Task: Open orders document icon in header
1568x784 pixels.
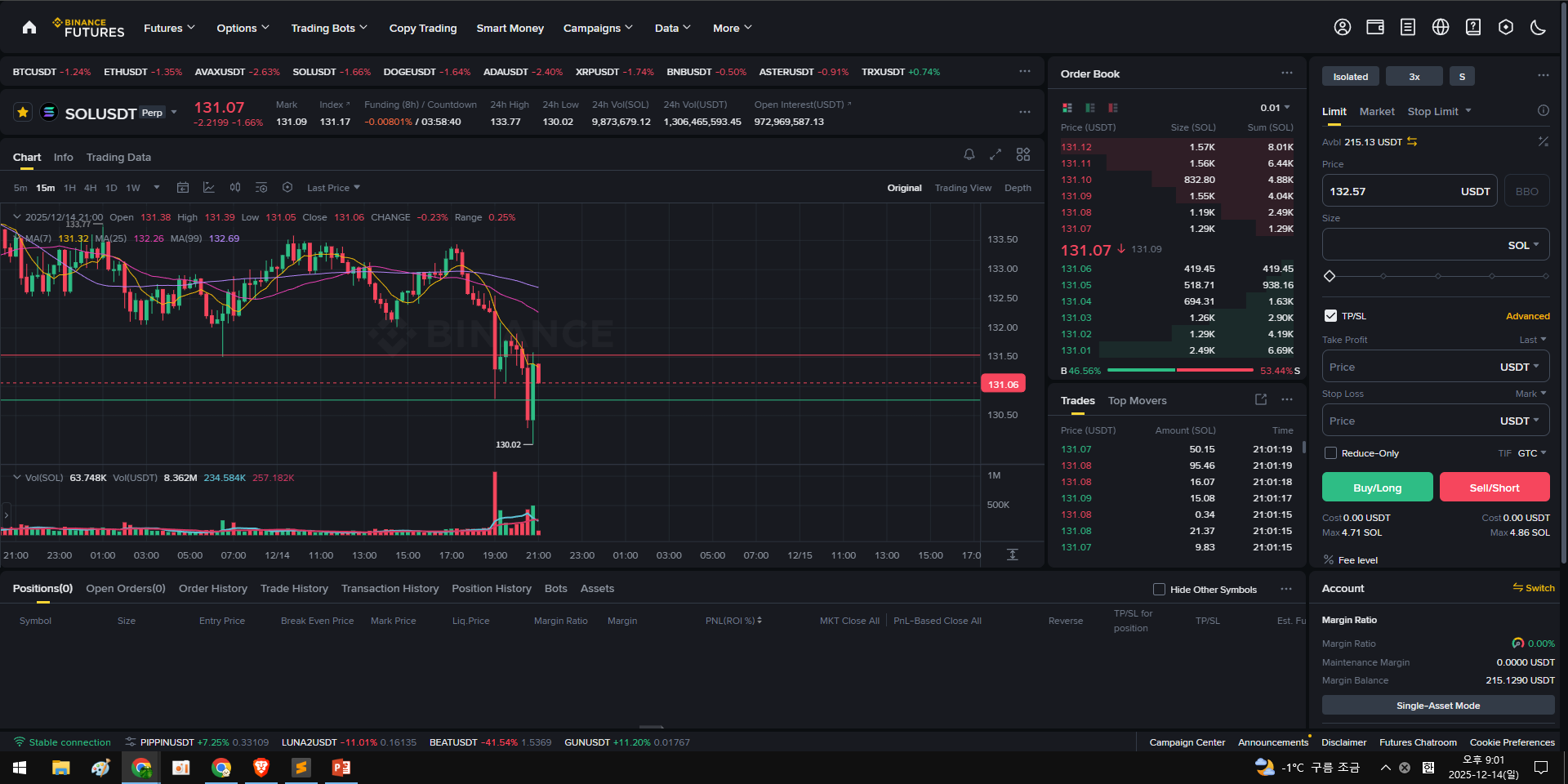Action: [1408, 27]
